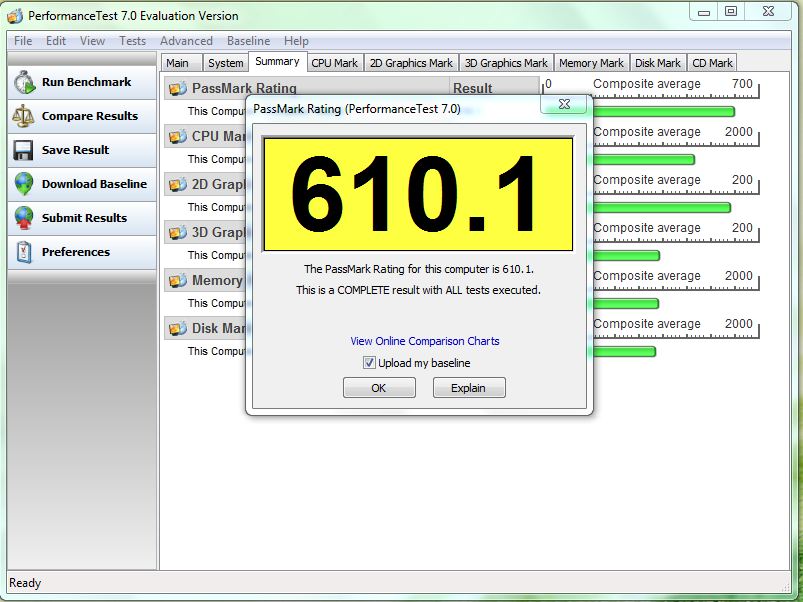803x602 pixels.
Task: Open View Online Comparison Charts link
Action: point(425,341)
